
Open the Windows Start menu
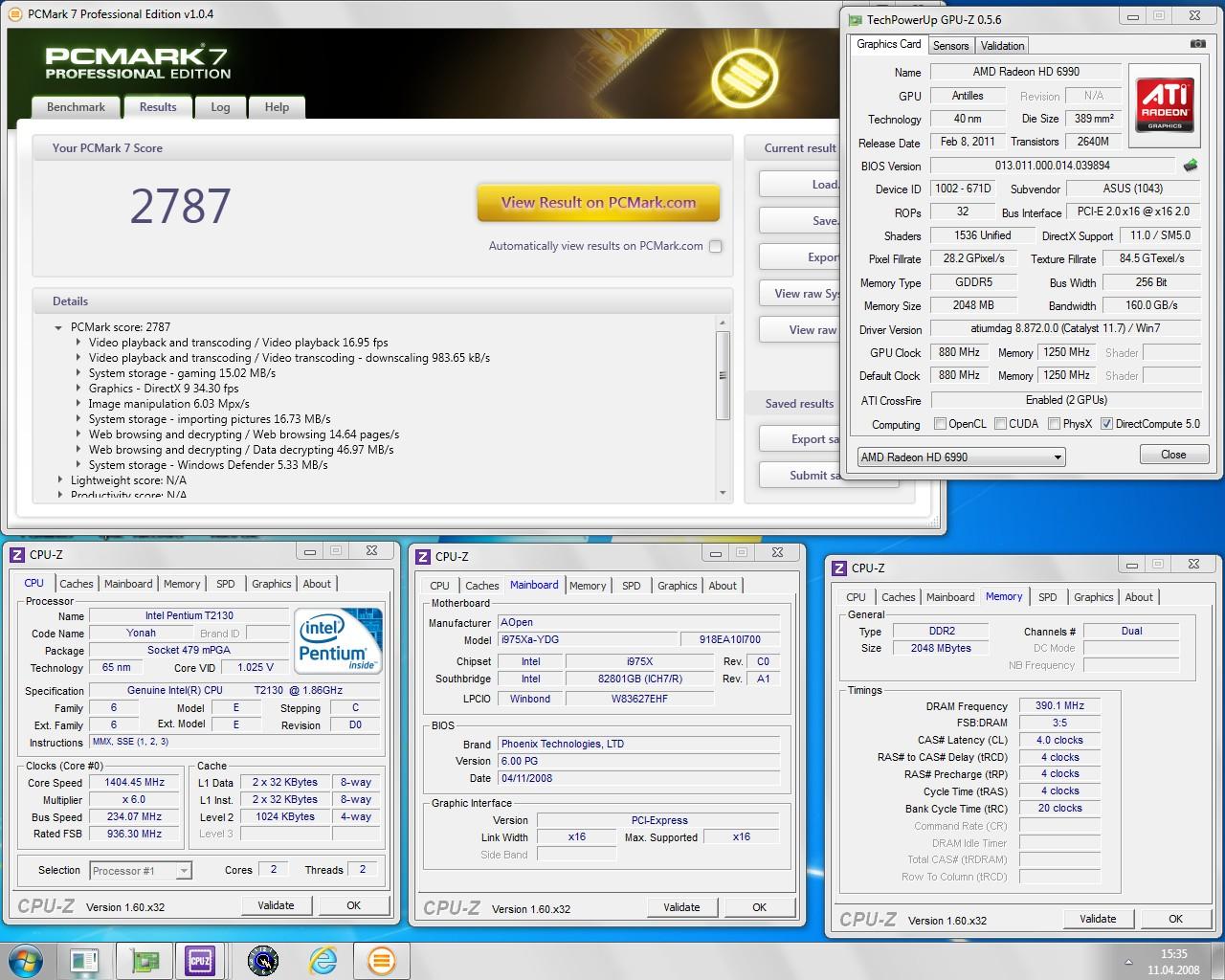(26, 960)
